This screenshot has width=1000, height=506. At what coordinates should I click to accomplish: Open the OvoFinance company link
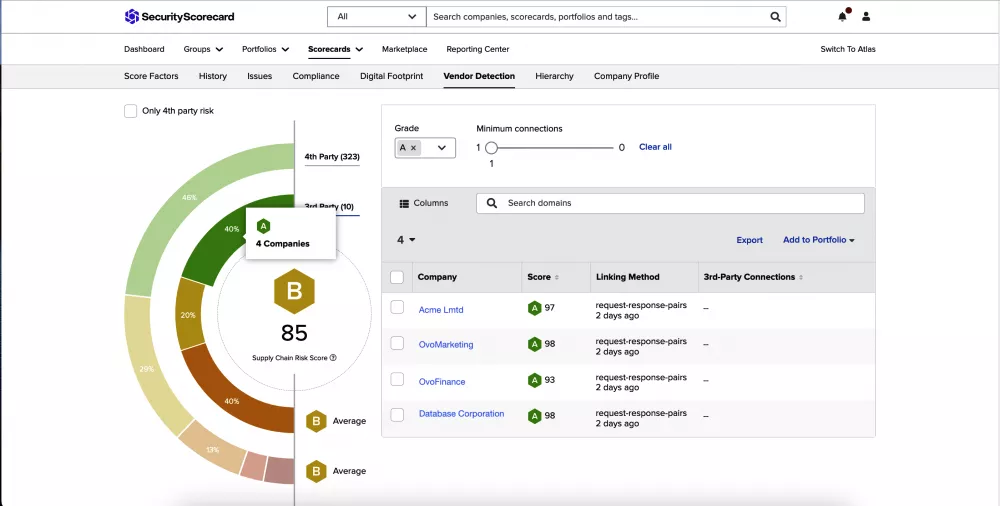pos(442,382)
